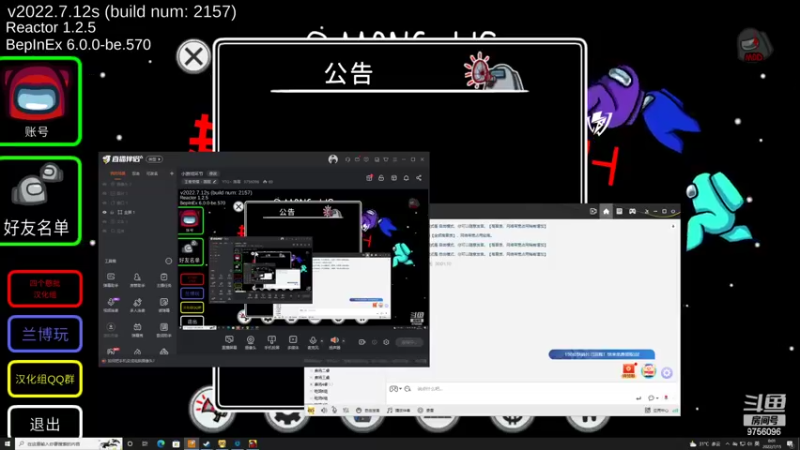Click 自由发言 in chat bottom toolbar
Image resolution: width=800 pixels, height=450 pixels.
[x=368, y=410]
